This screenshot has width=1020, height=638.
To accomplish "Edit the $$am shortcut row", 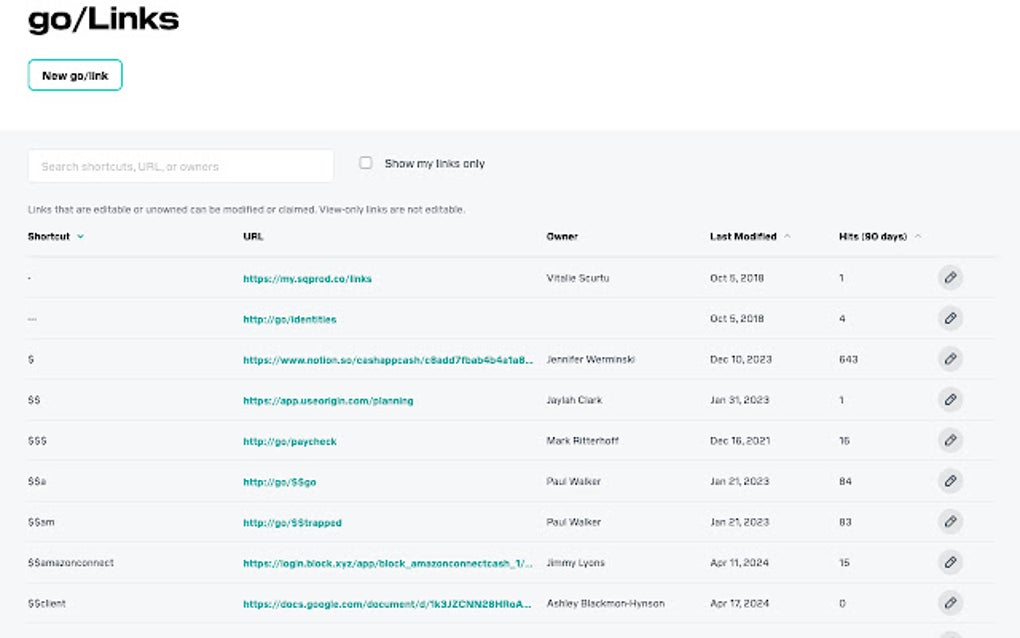I will (x=950, y=522).
